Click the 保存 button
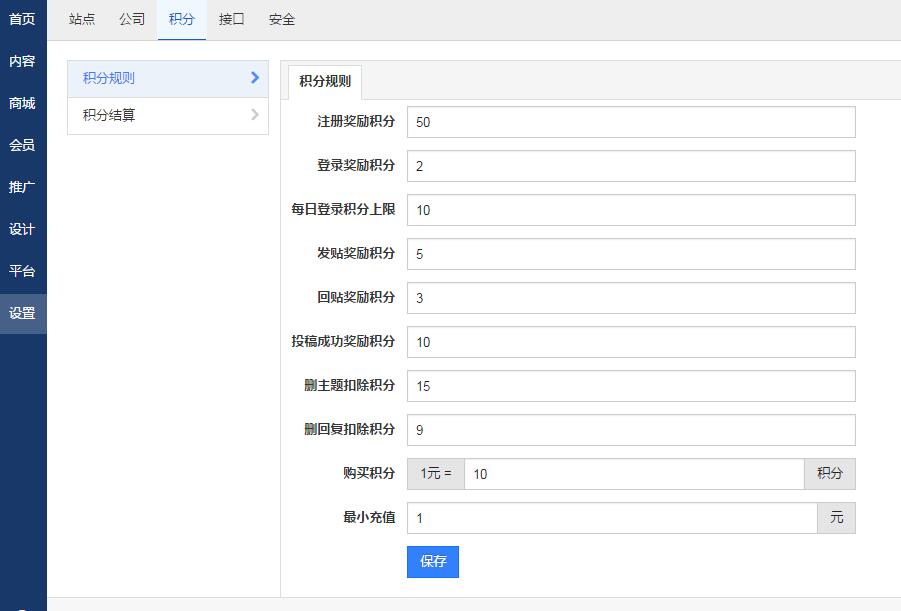The image size is (901, 611). (432, 562)
